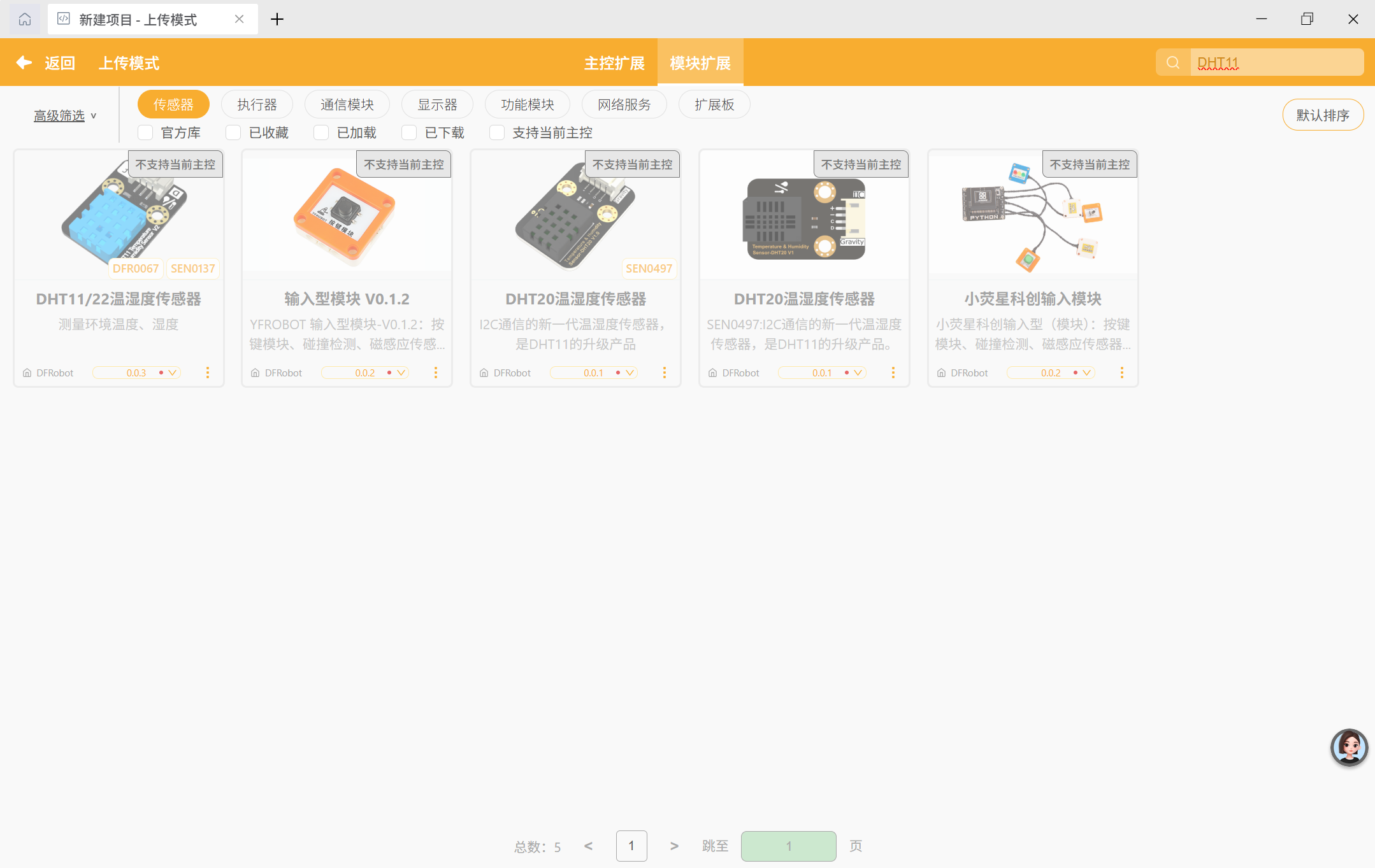The height and width of the screenshot is (868, 1375).
Task: Minimize the Mind+ window
Action: point(1262,19)
